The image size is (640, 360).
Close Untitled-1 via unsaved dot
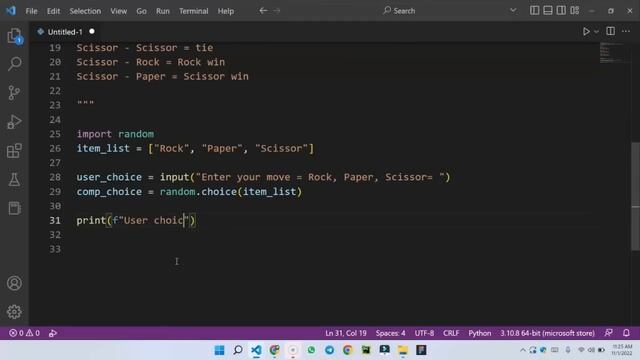(x=92, y=31)
